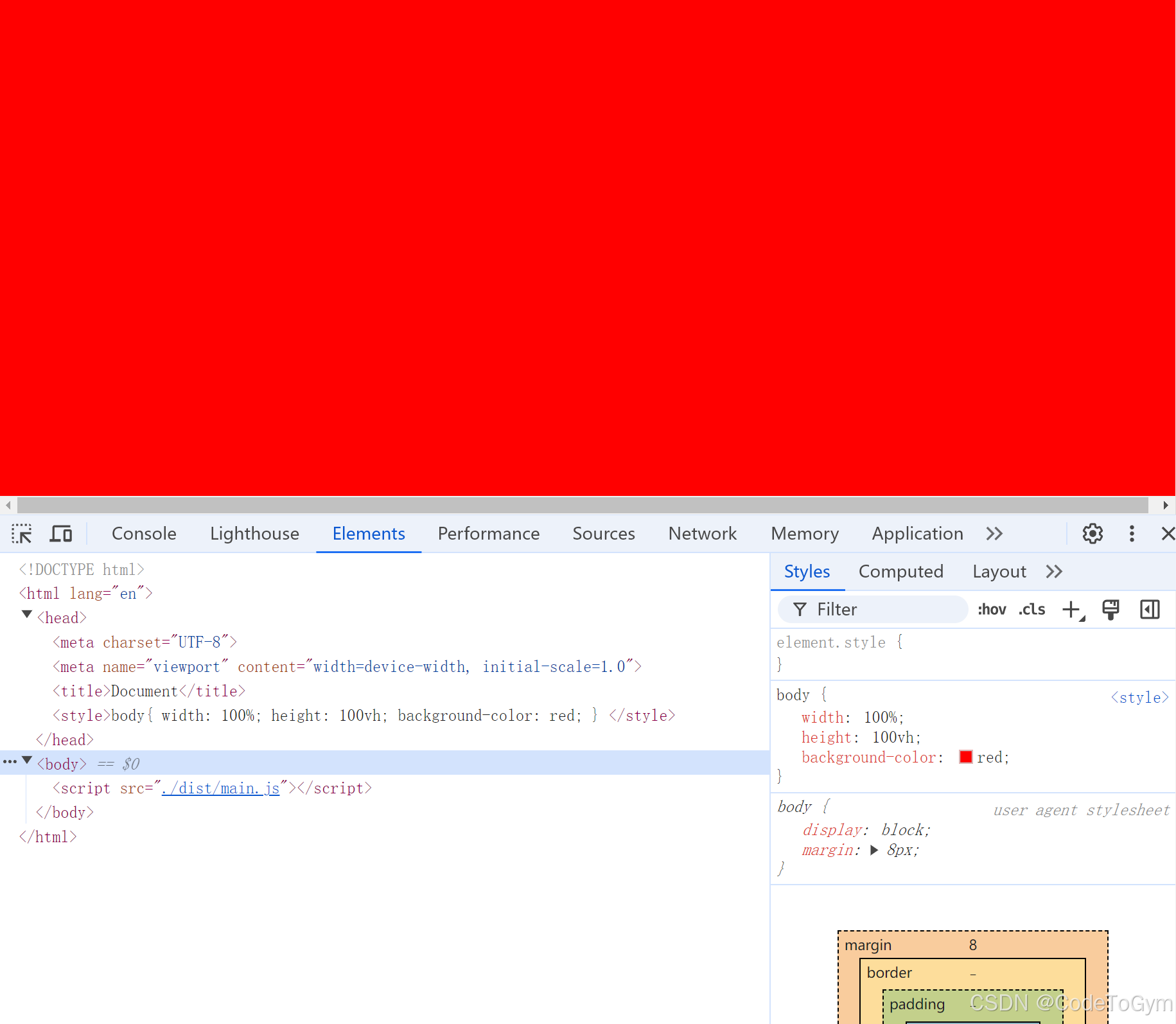Viewport: 1176px width, 1024px height.
Task: Collapse the body element node
Action: 27,761
